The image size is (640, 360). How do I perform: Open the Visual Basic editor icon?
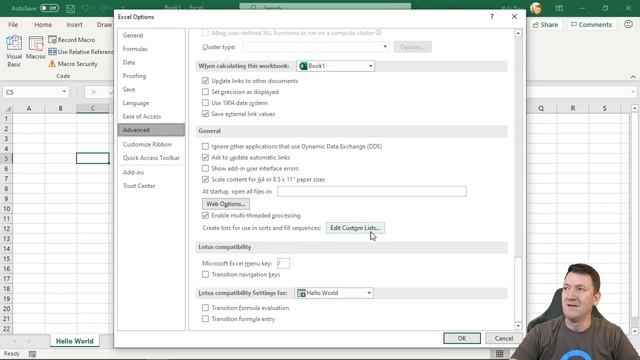(14, 51)
